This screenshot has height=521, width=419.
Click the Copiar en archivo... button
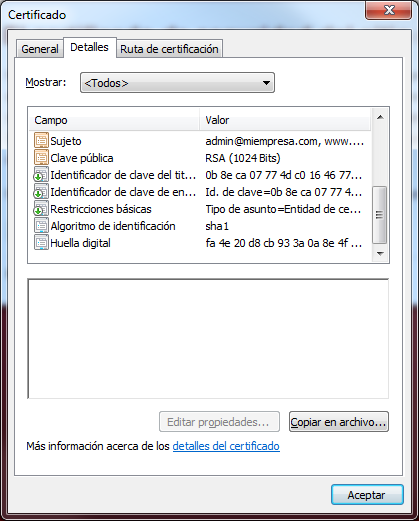click(339, 422)
